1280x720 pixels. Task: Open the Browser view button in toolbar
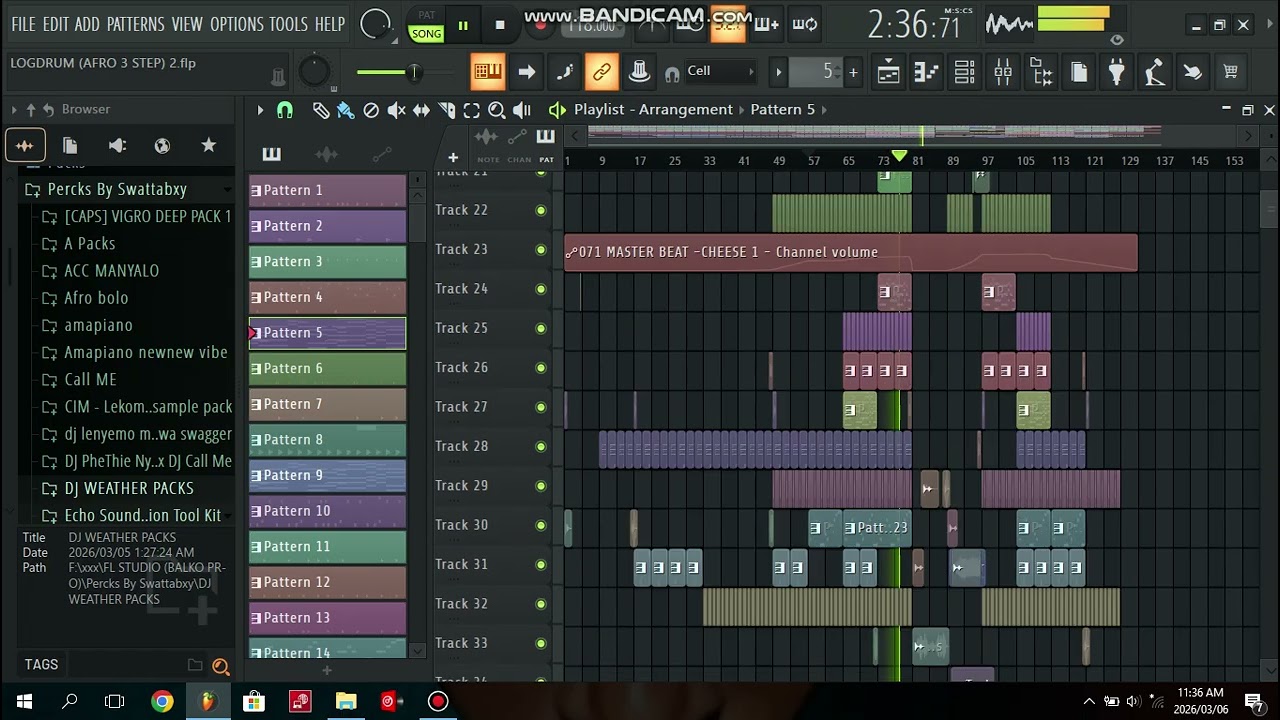click(x=1041, y=72)
